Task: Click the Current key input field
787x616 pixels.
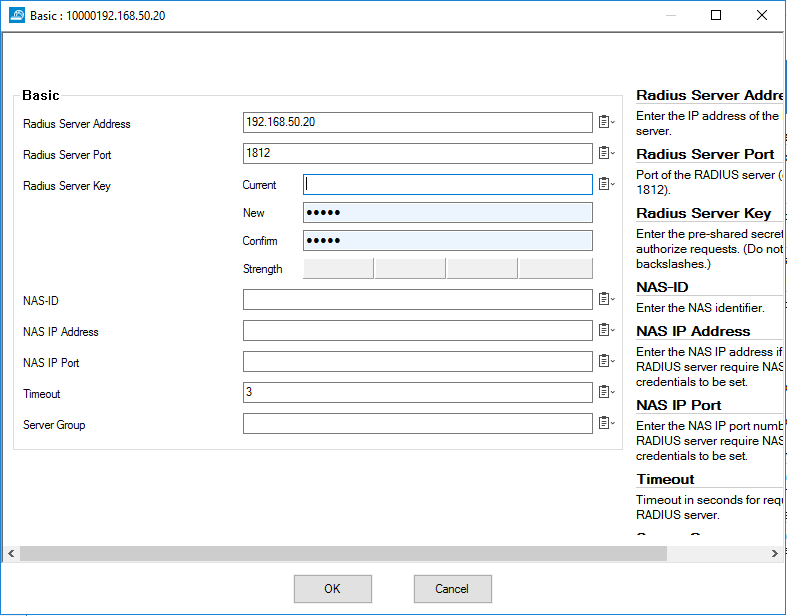Action: (x=448, y=185)
